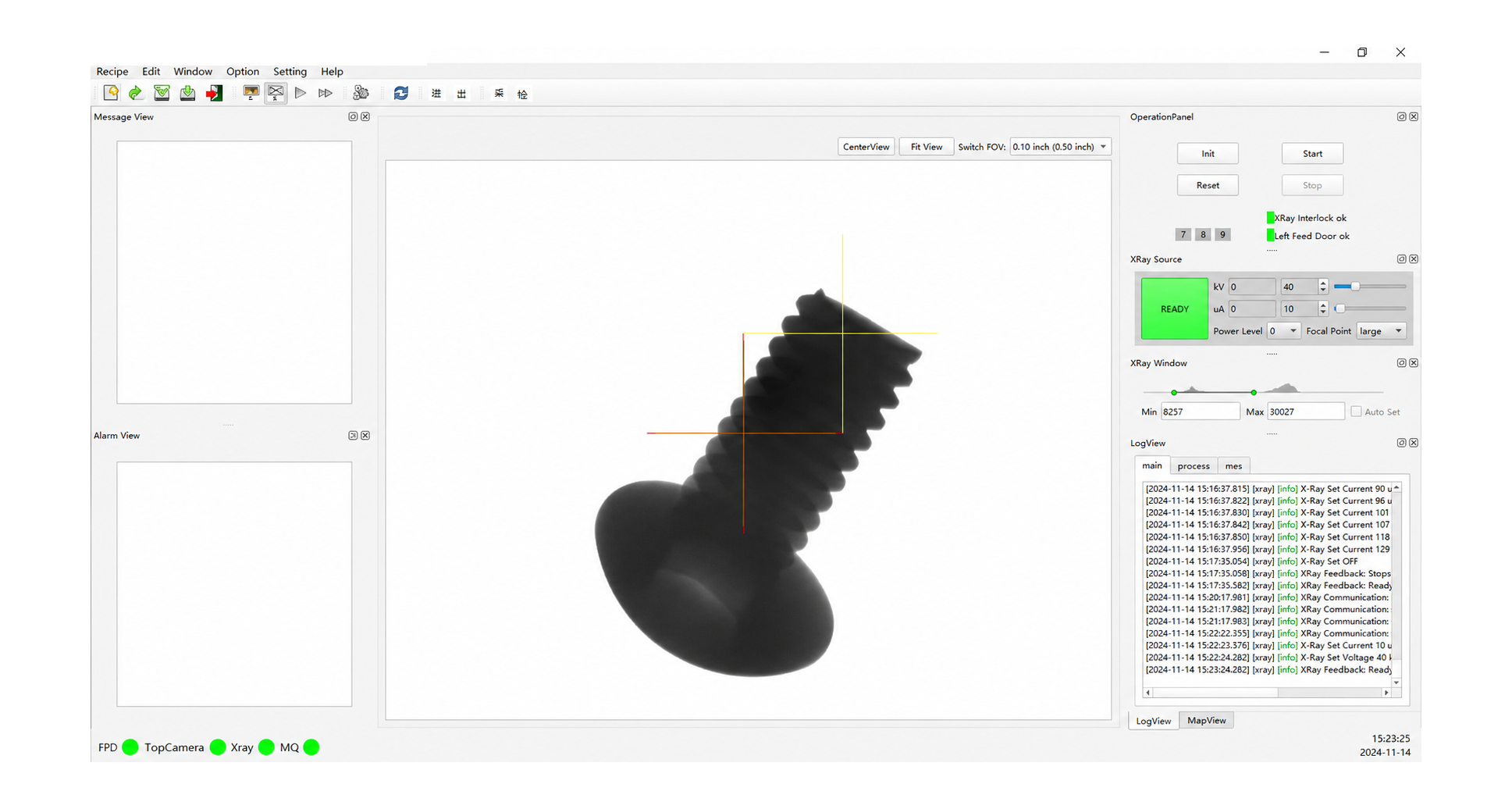1512x809 pixels.
Task: Click the Init button
Action: 1208,154
